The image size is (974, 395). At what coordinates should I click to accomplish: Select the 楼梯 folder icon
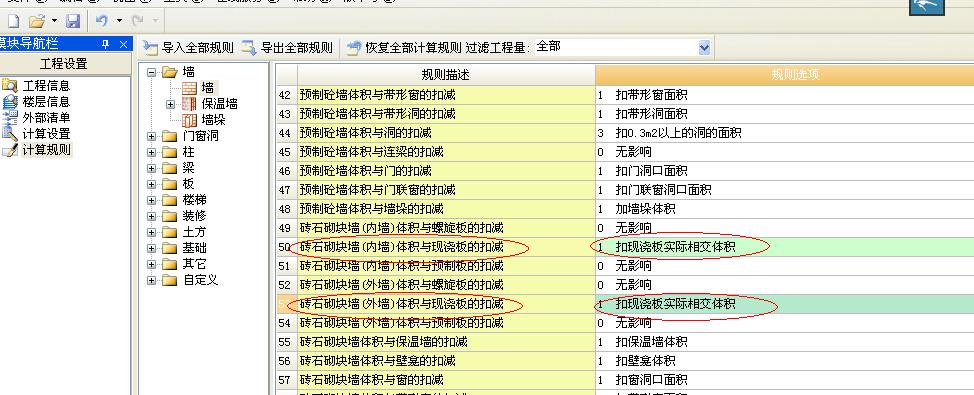(170, 201)
